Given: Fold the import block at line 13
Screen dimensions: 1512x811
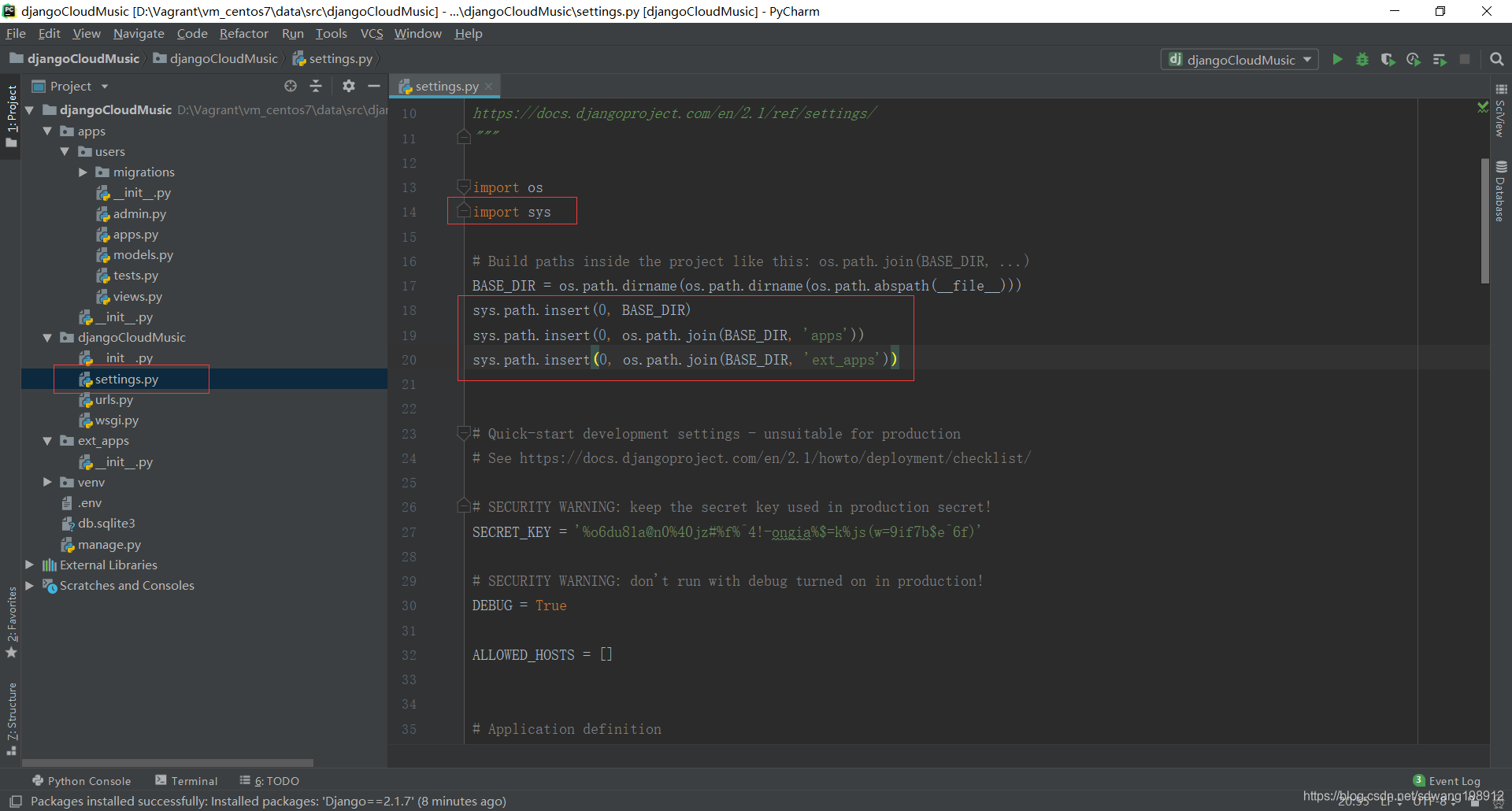Looking at the screenshot, I should pos(464,187).
